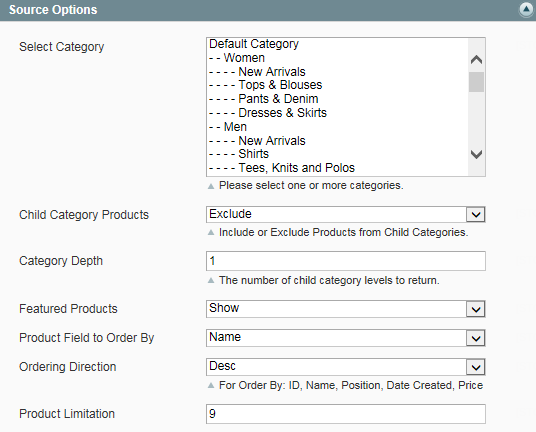Click the category list scrollbar thumb
The image size is (536, 432).
476,82
